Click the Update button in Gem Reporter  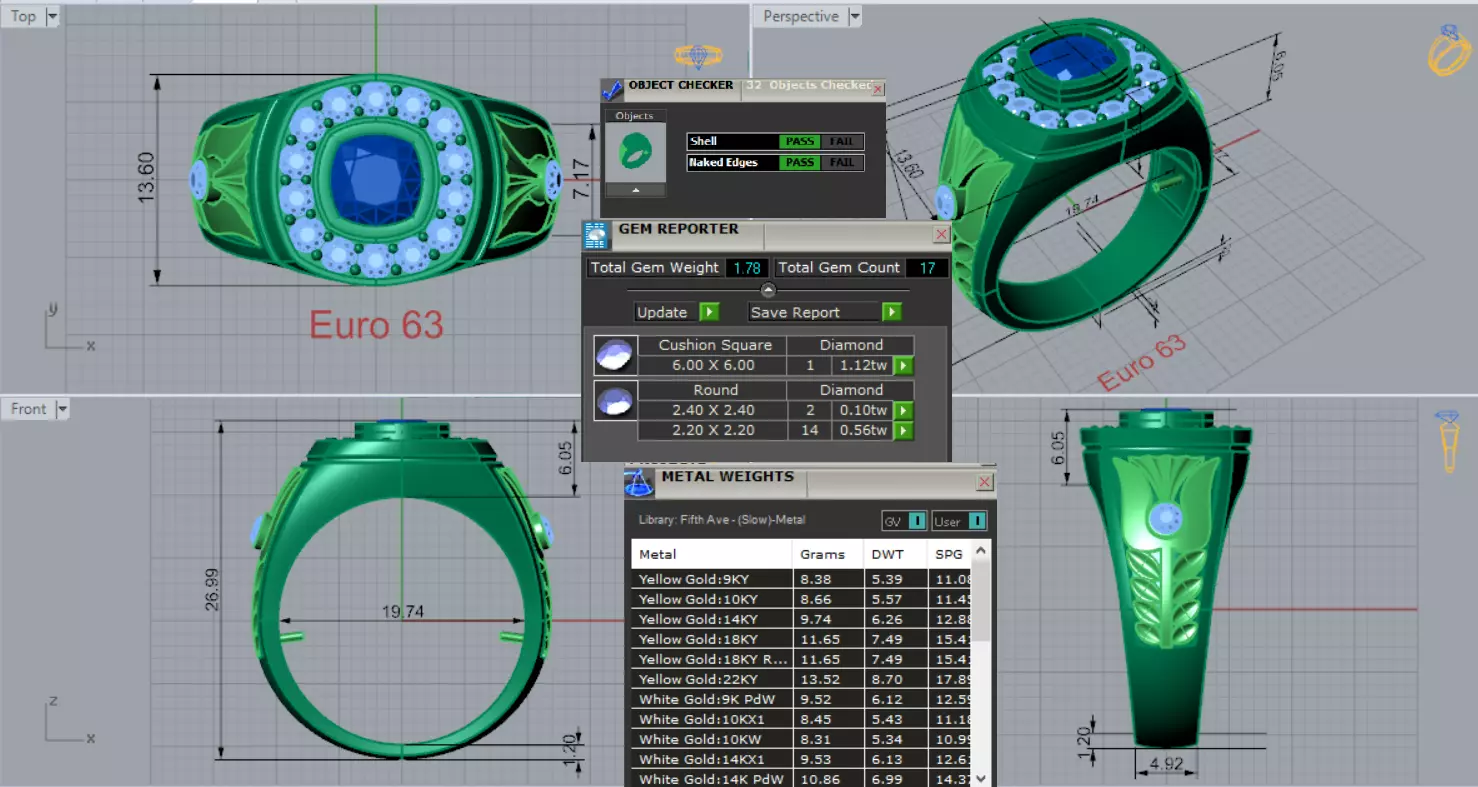(677, 312)
